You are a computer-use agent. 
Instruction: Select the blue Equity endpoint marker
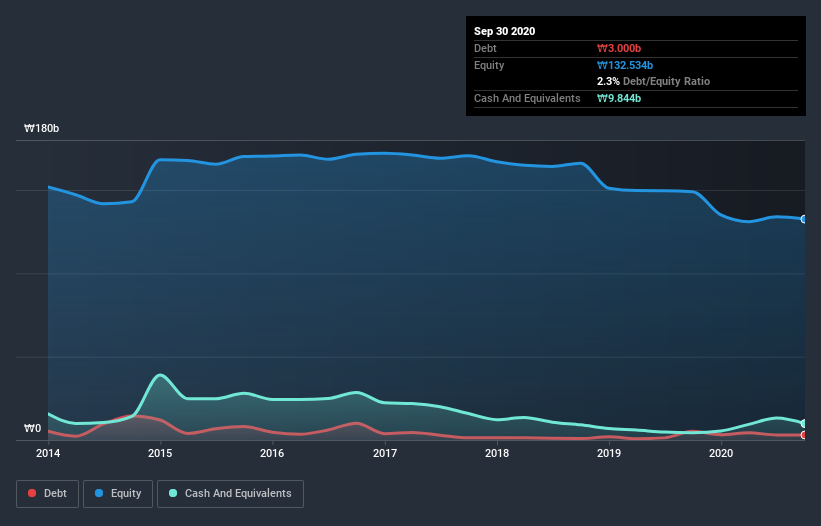(804, 219)
